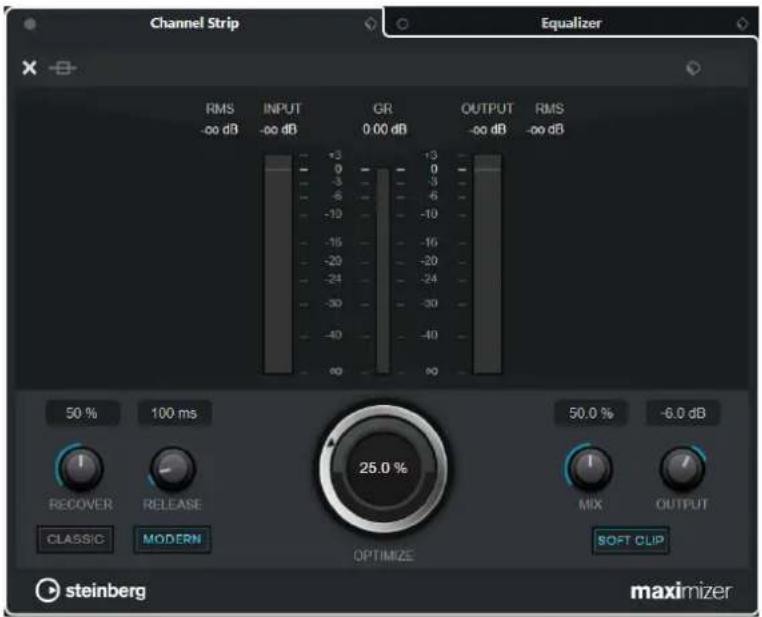The width and height of the screenshot is (762, 617).
Task: Click the module bypass icon beside X
Action: pyautogui.click(x=63, y=68)
